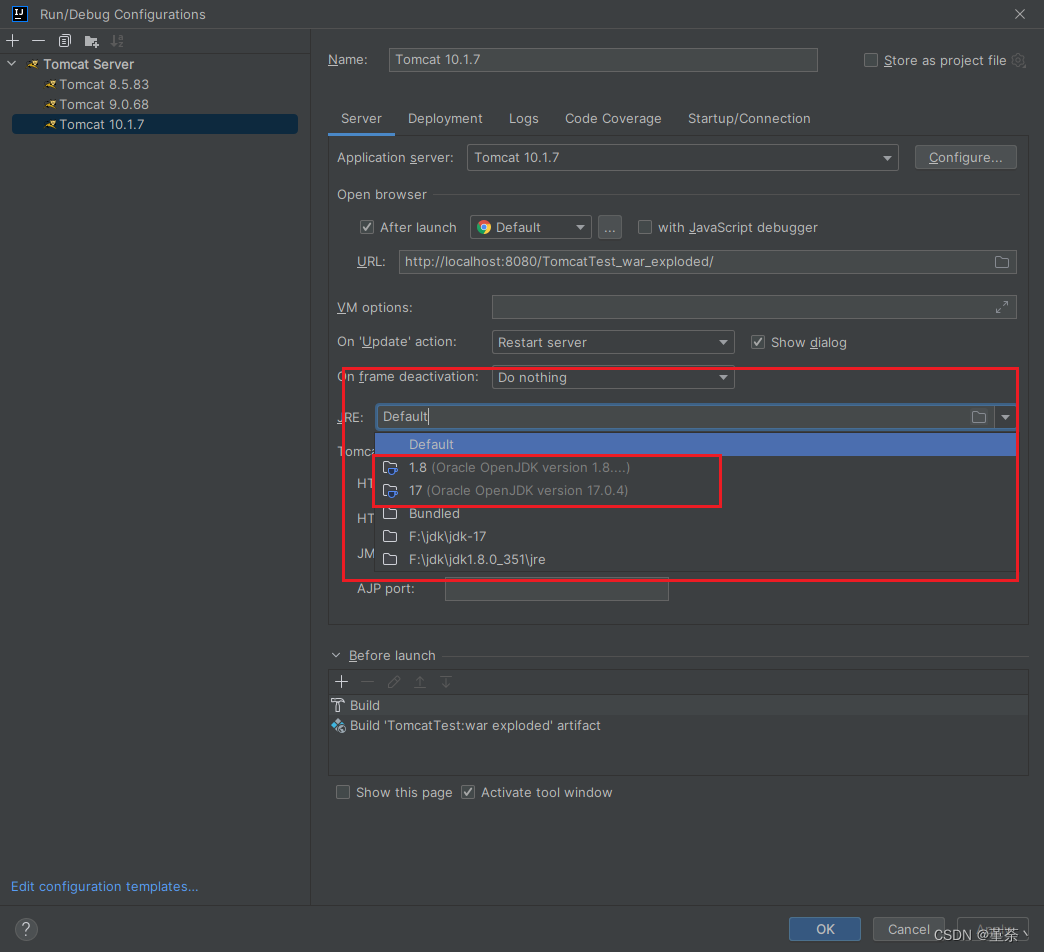1044x952 pixels.
Task: Choose F:\jdk\jdk1.8.0_351\jre option
Action: [x=695, y=560]
